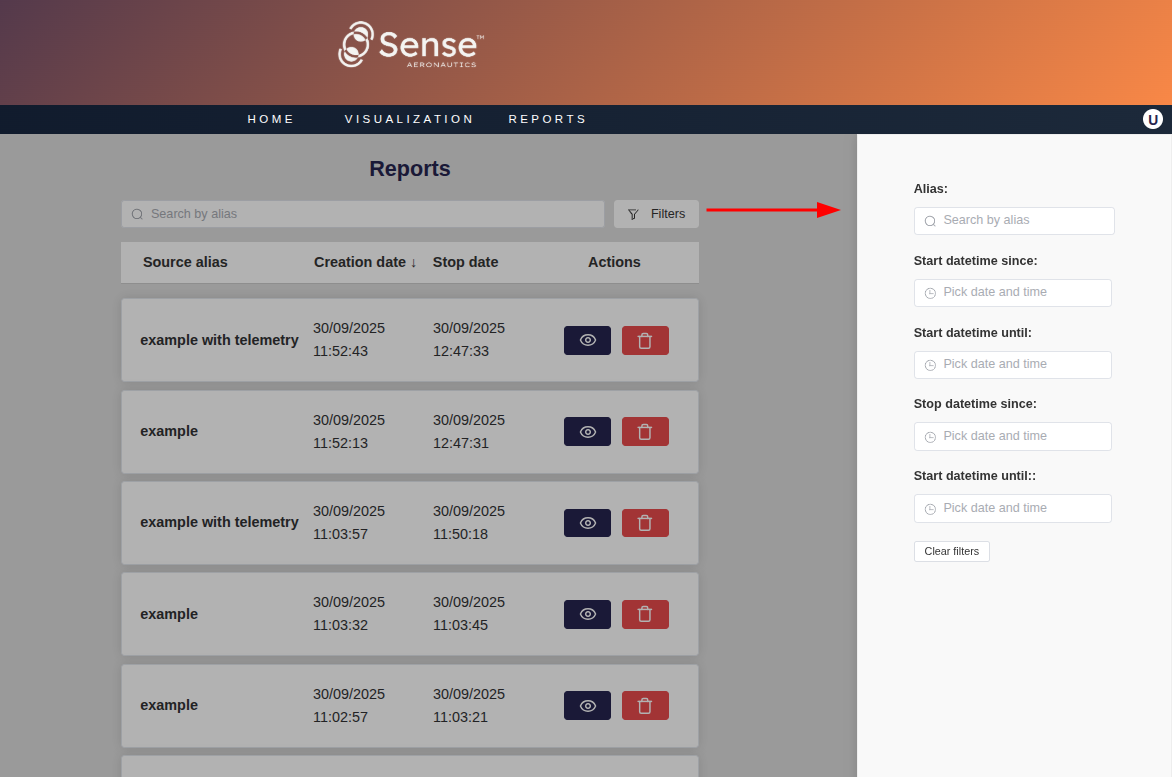The width and height of the screenshot is (1172, 777).
Task: Delete the example report created at 11:03:32
Action: point(645,614)
